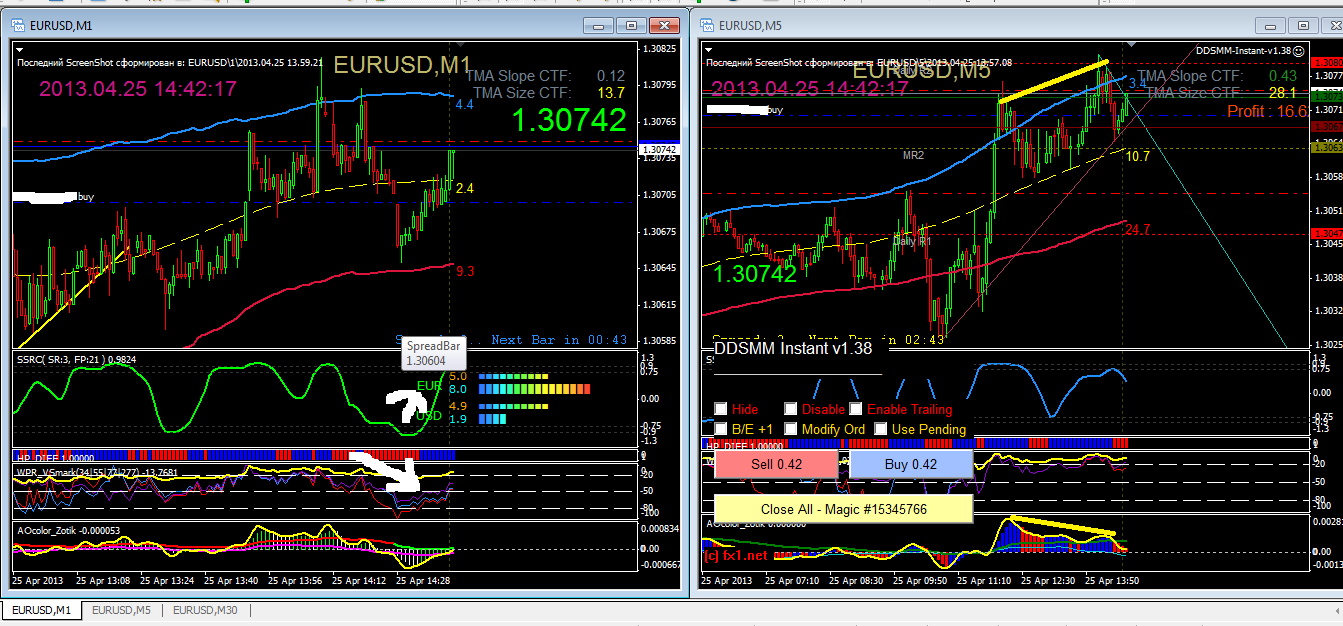Screen dimensions: 1343x626
Task: Click the small white triangle in the M5 chart corner
Action: 709,48
